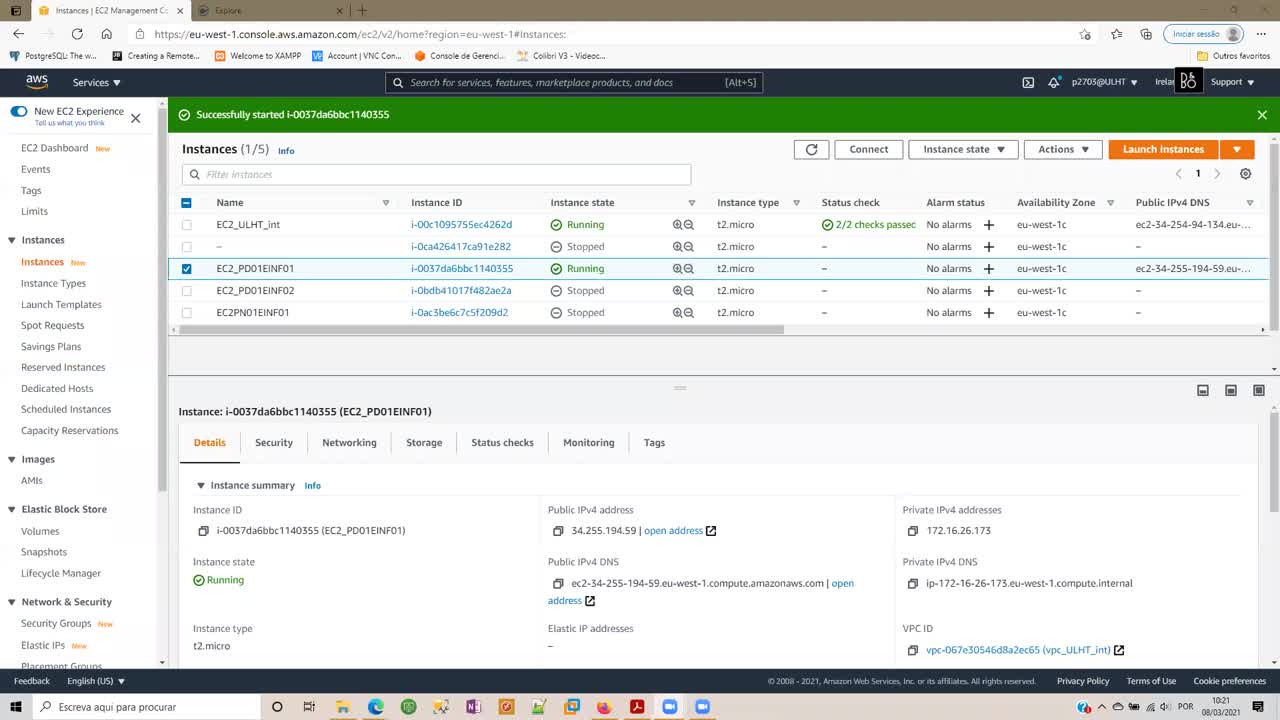Open the Instance state dropdown
Screen dimensions: 1280x720
(963, 149)
